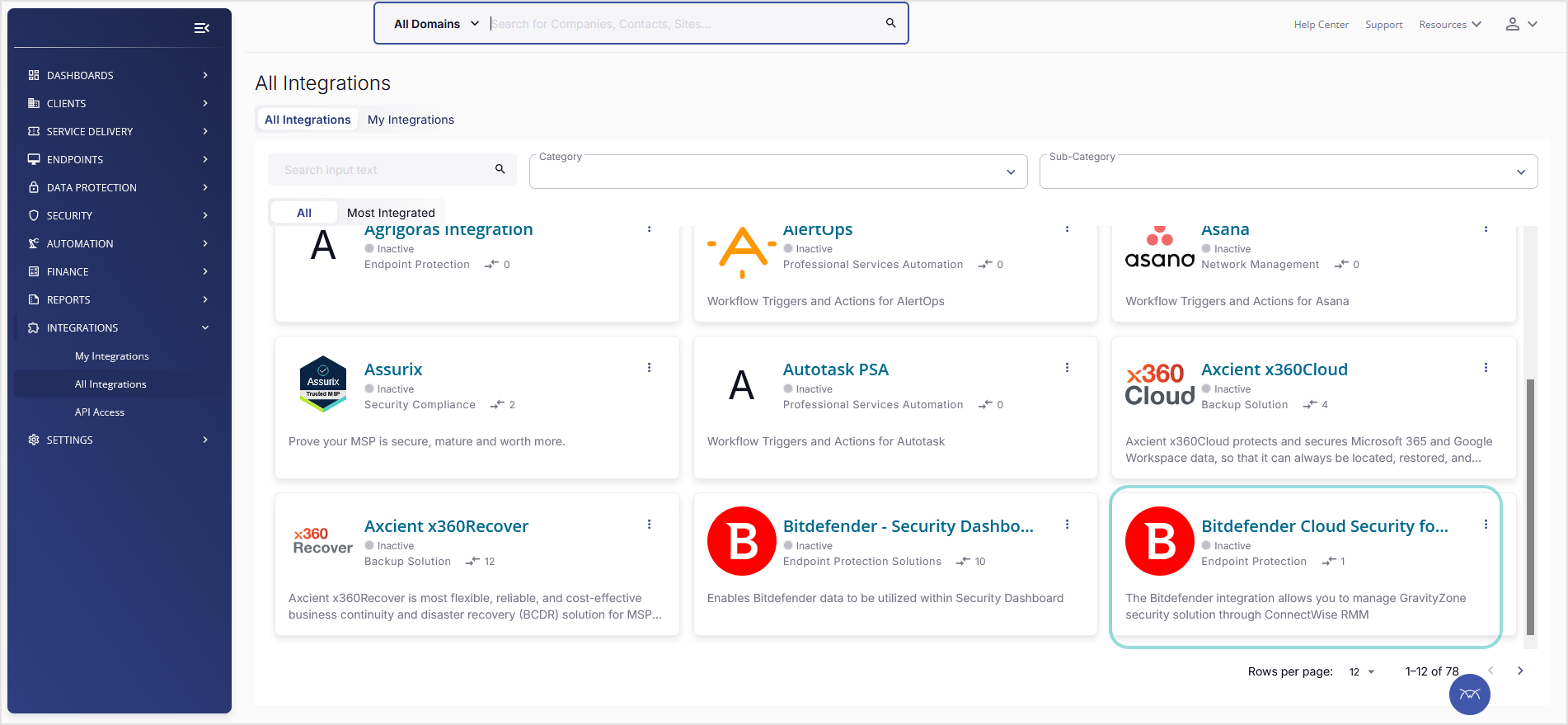Open All Integrations sidebar item

pos(110,384)
